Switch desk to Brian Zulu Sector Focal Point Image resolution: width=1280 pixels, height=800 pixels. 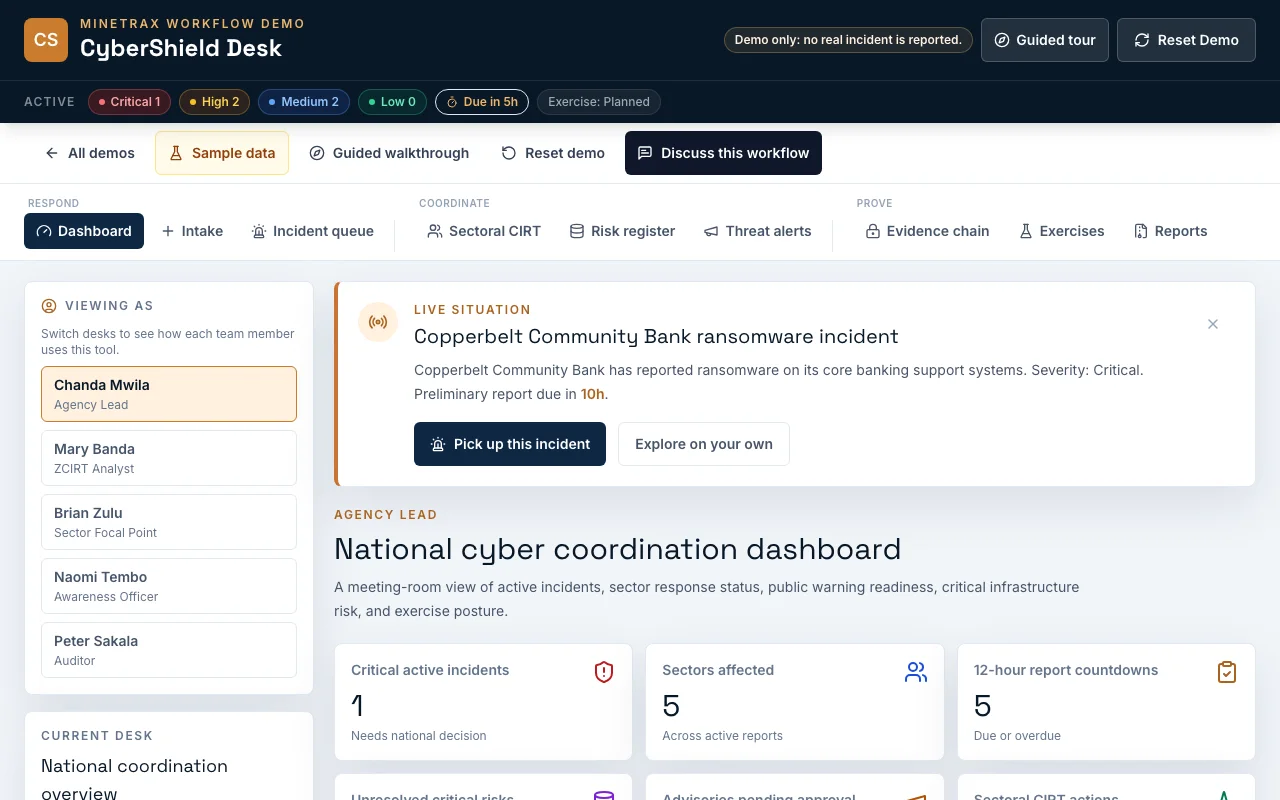pos(169,522)
